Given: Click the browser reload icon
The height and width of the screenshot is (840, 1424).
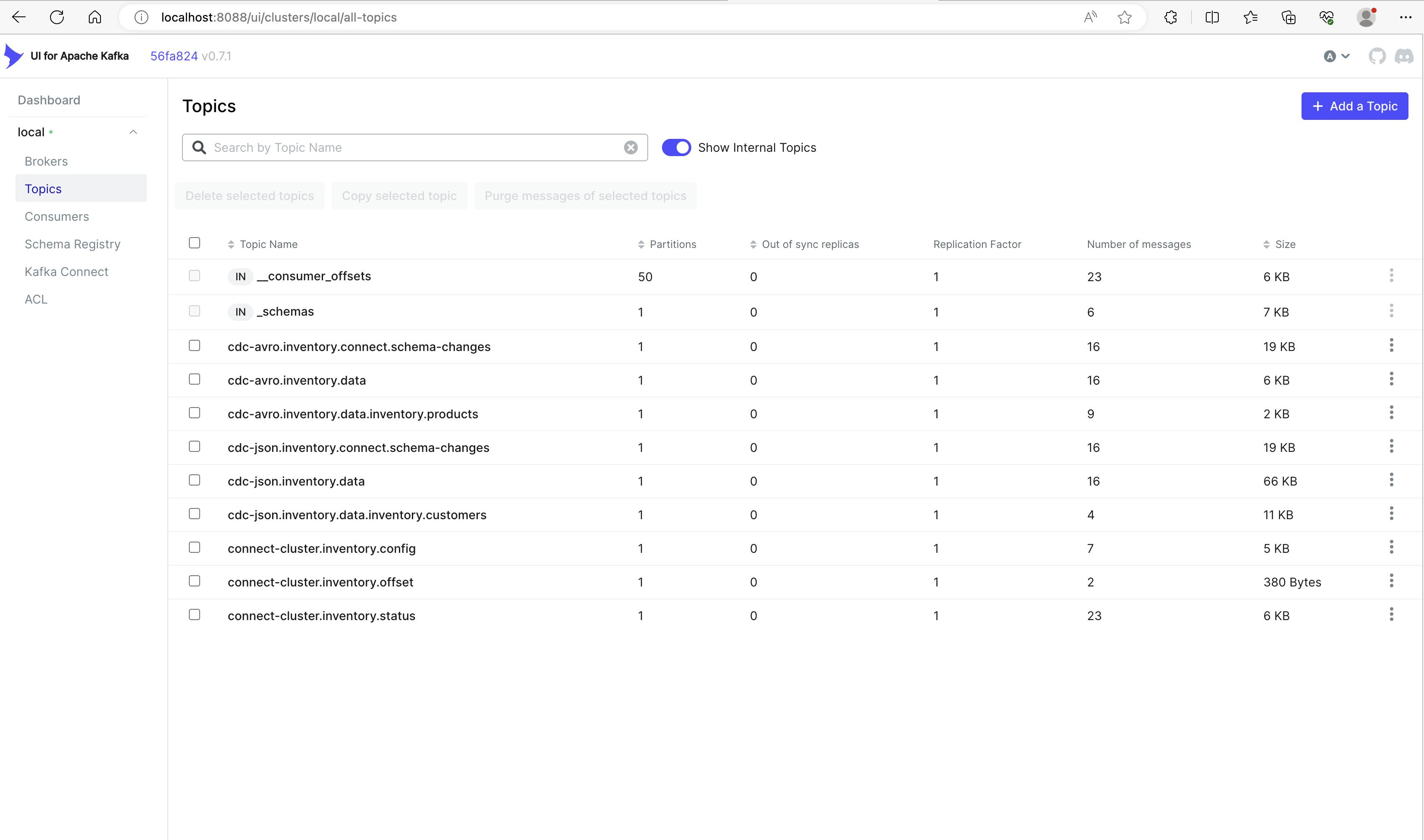Looking at the screenshot, I should tap(56, 18).
